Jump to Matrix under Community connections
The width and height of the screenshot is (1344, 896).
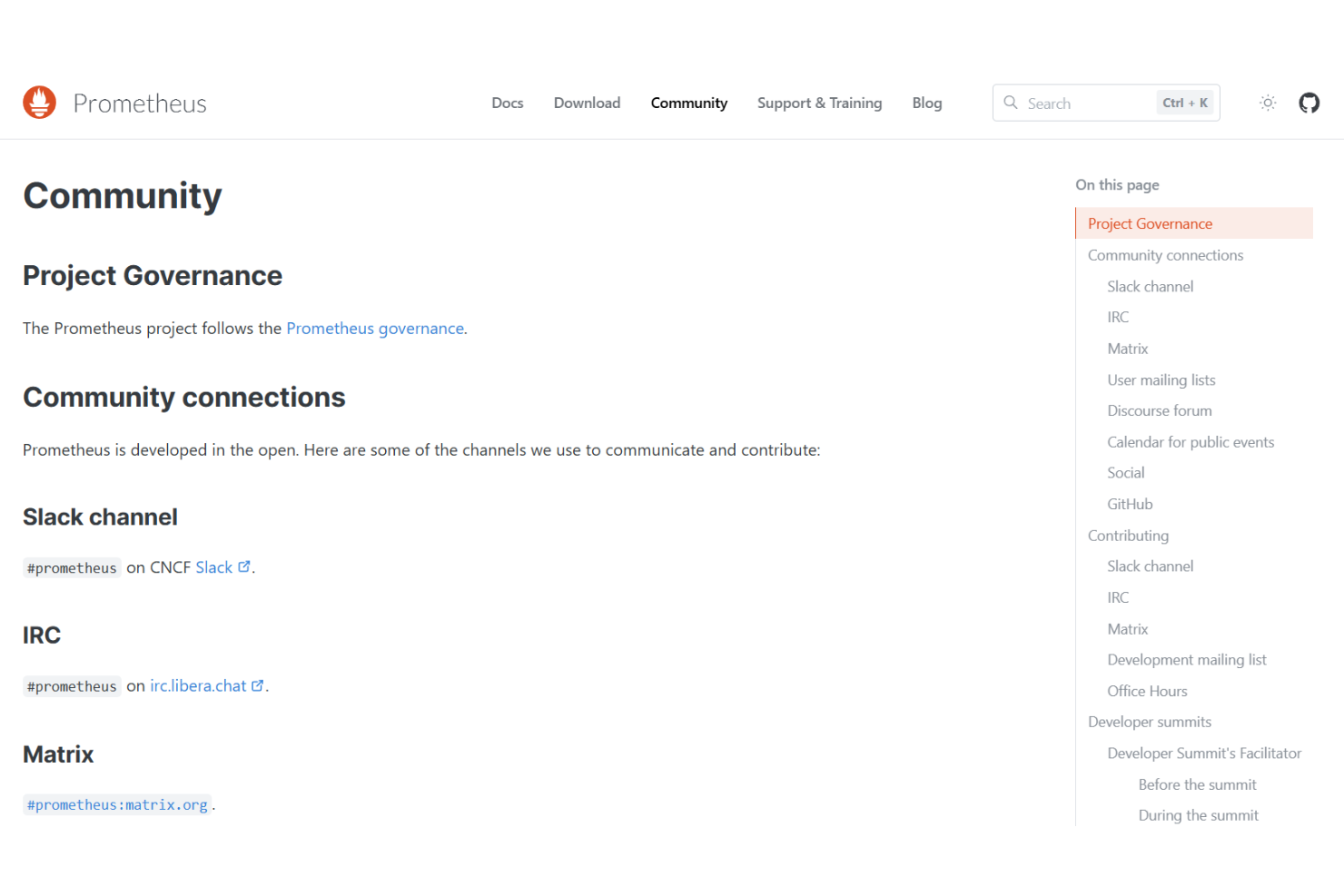(x=1128, y=349)
